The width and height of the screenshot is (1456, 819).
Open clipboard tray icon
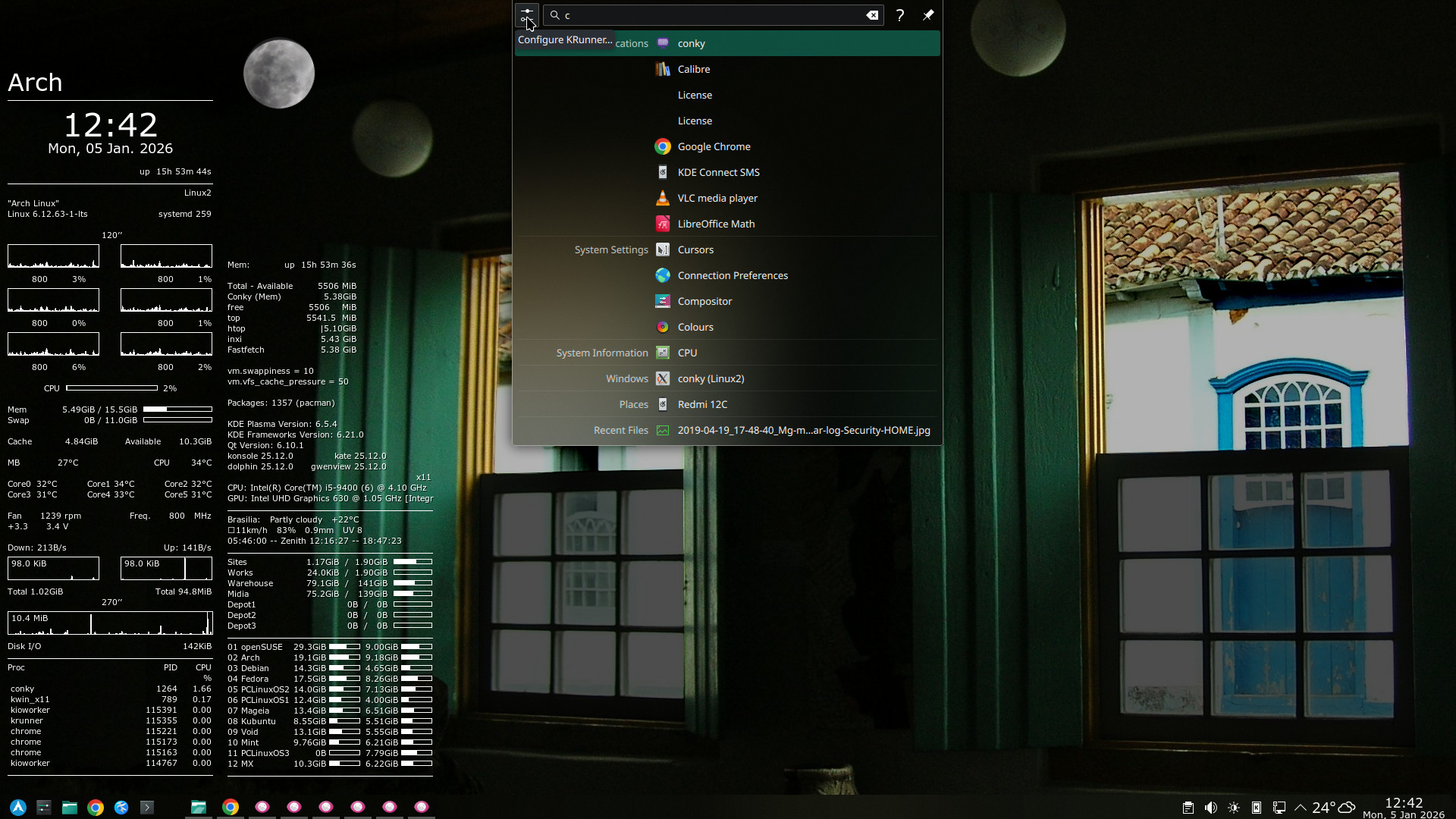click(1188, 808)
